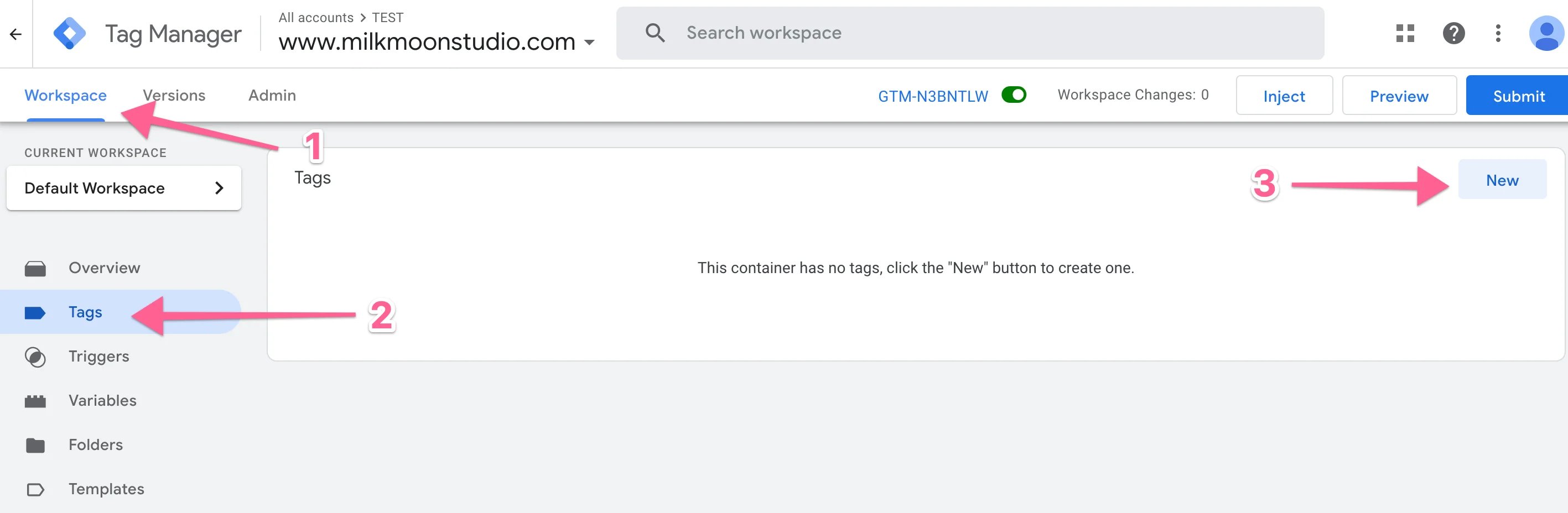Click the New button to create a tag
Viewport: 1568px width, 513px height.
pyautogui.click(x=1503, y=179)
